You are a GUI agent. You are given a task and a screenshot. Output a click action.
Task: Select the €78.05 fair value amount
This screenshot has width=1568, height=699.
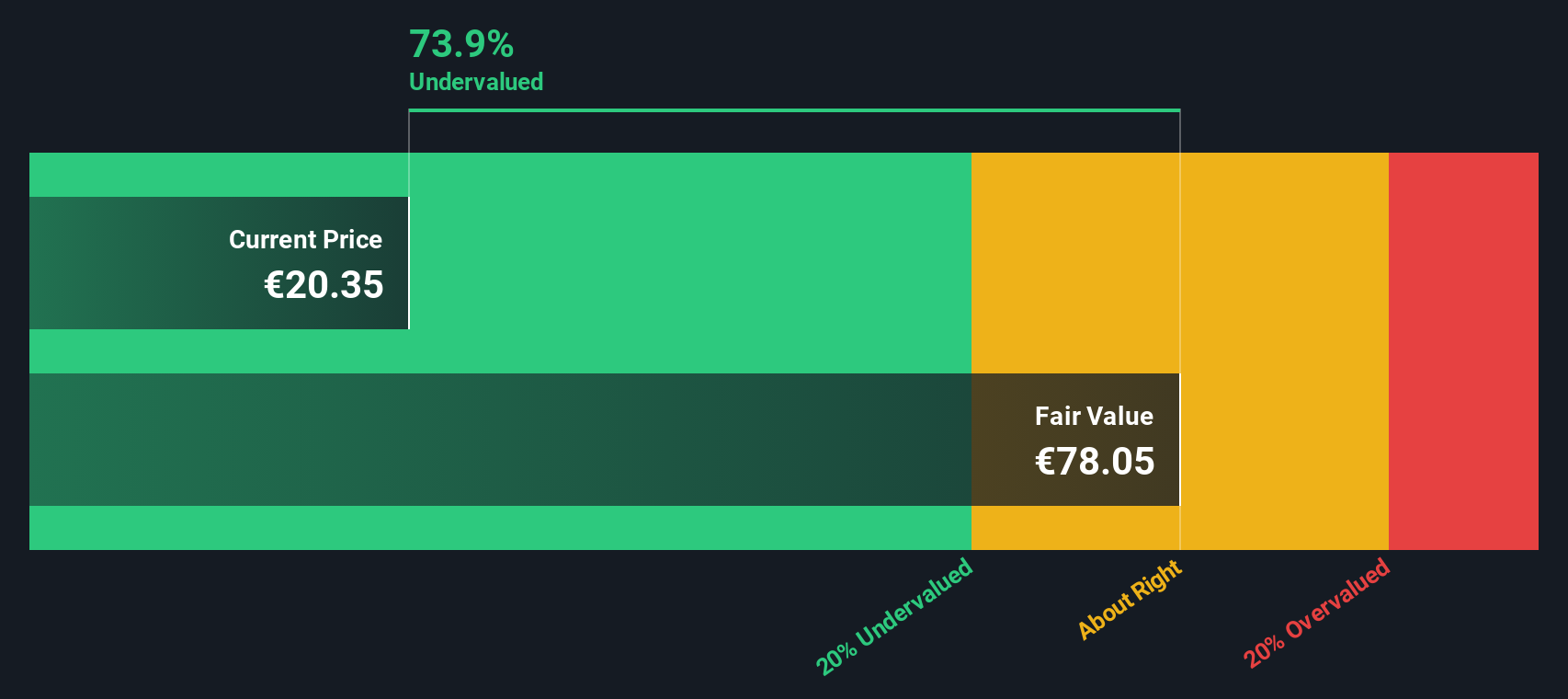(x=1095, y=462)
